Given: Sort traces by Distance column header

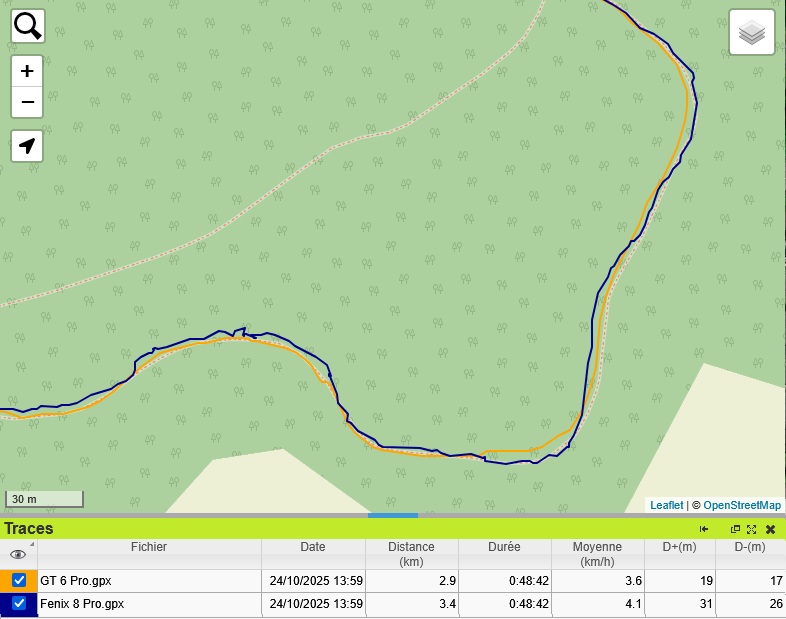Looking at the screenshot, I should pyautogui.click(x=411, y=554).
